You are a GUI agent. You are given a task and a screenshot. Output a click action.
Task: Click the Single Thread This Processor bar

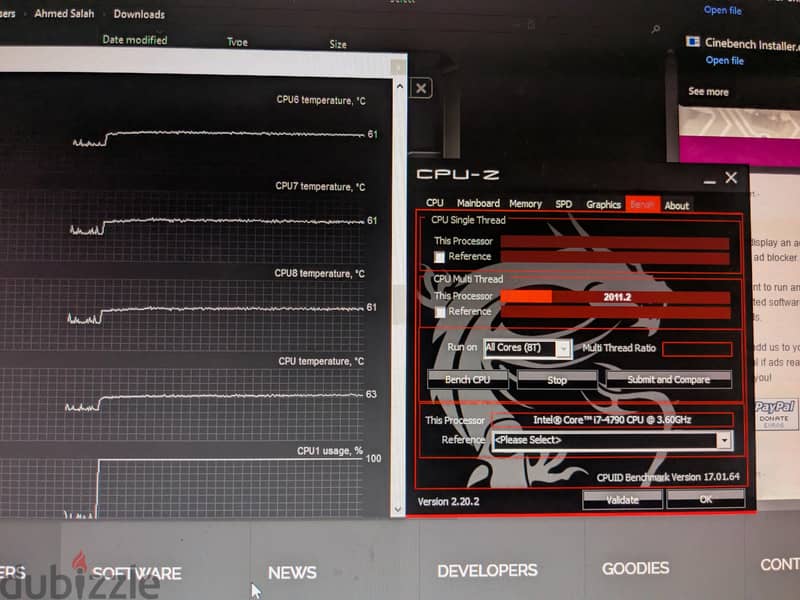(615, 242)
